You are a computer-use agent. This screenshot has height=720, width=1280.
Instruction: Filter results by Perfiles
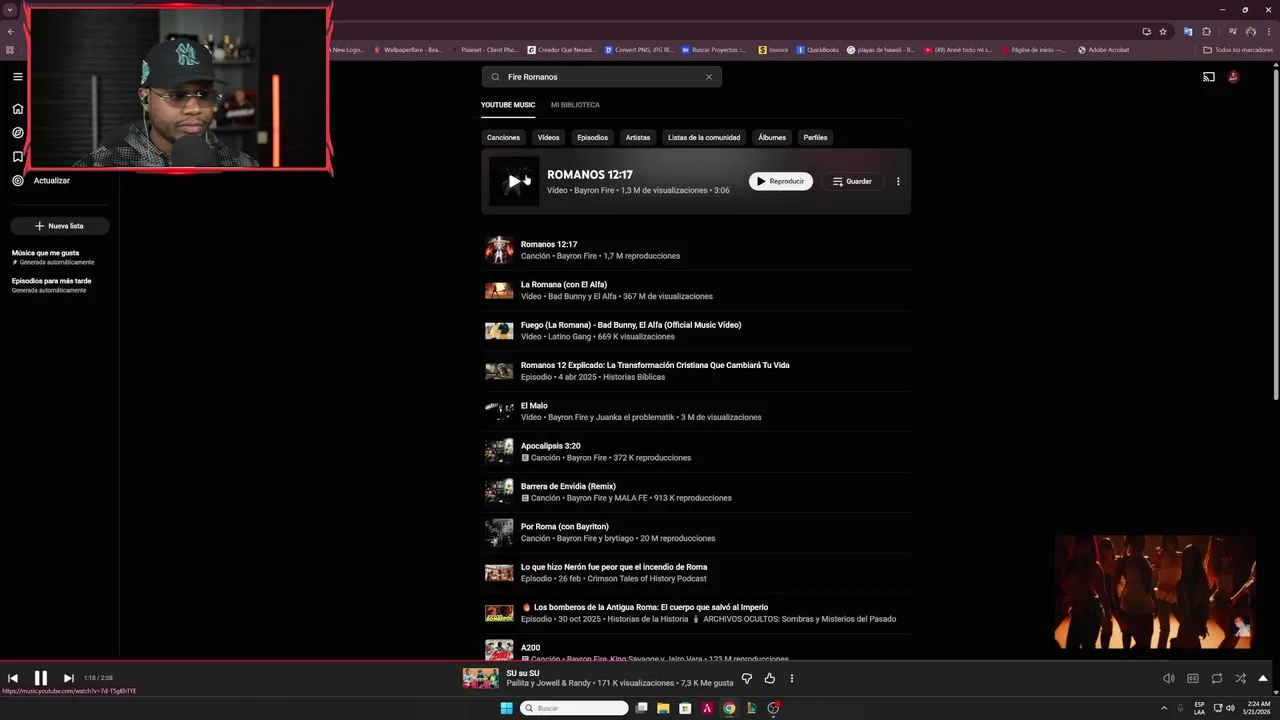pyautogui.click(x=815, y=137)
